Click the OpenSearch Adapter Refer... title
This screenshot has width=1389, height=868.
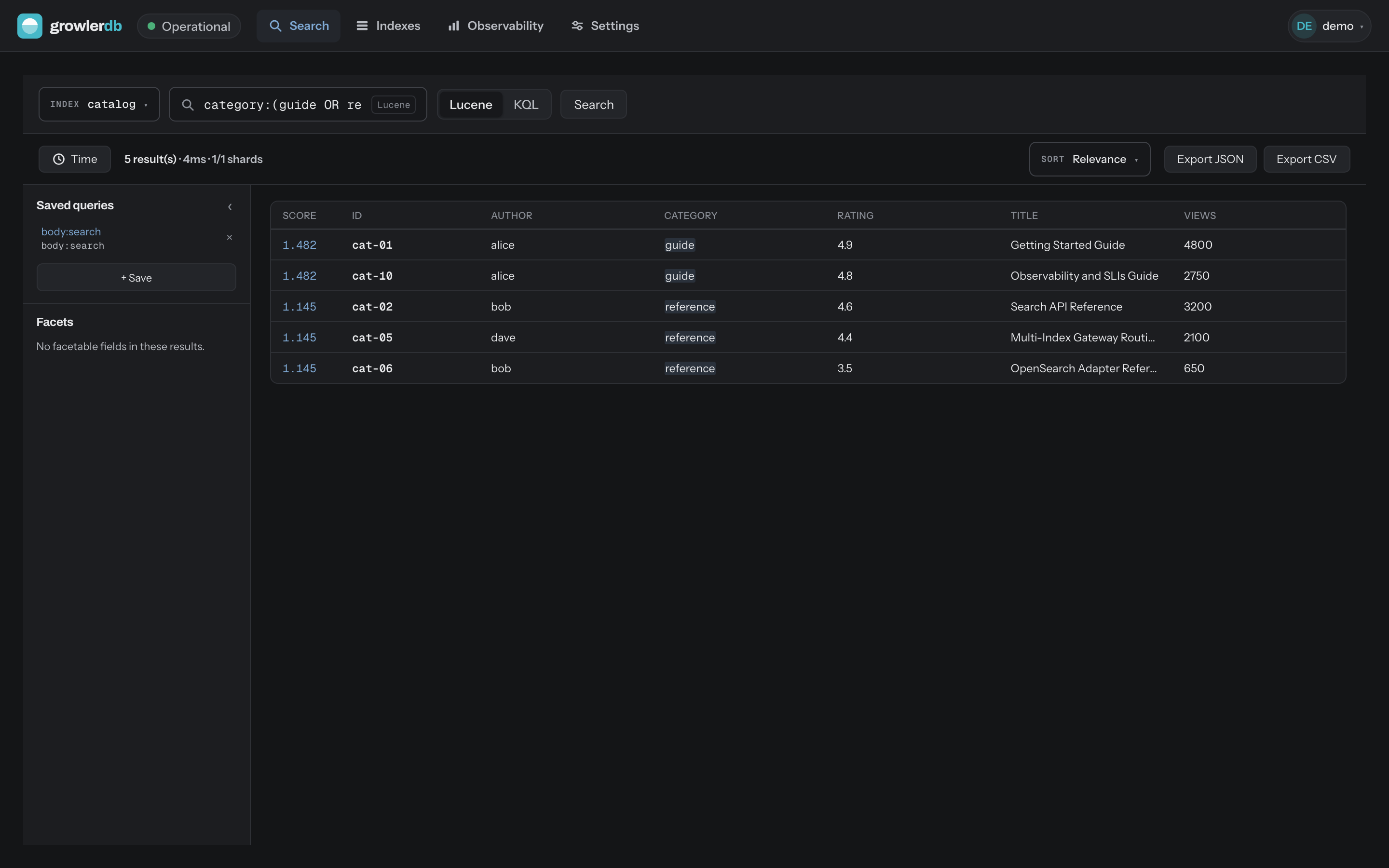1083,369
